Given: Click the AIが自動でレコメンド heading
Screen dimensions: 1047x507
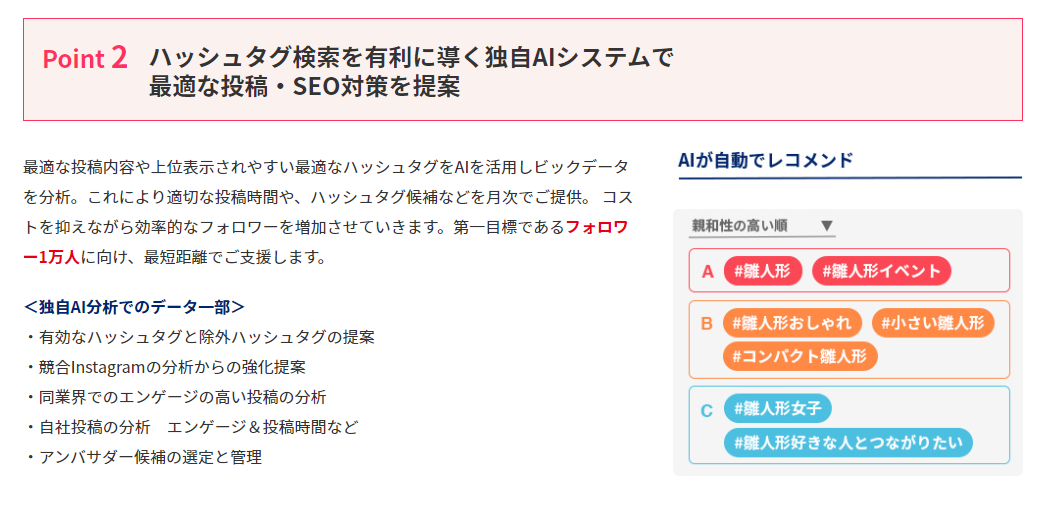Looking at the screenshot, I should (x=765, y=160).
